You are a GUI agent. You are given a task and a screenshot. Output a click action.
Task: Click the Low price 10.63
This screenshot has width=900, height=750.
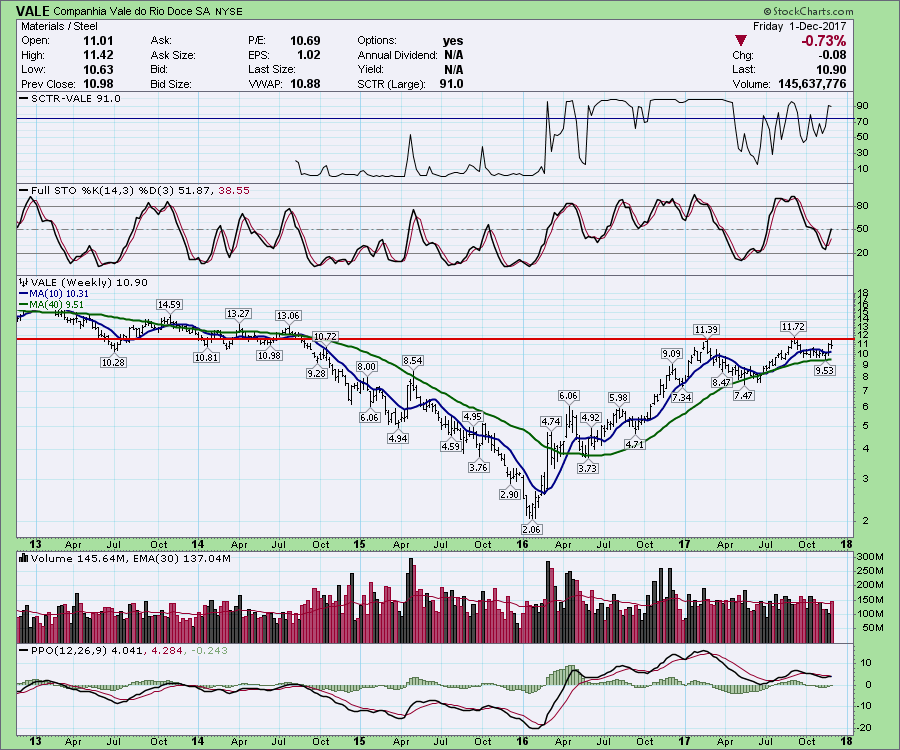tap(98, 69)
